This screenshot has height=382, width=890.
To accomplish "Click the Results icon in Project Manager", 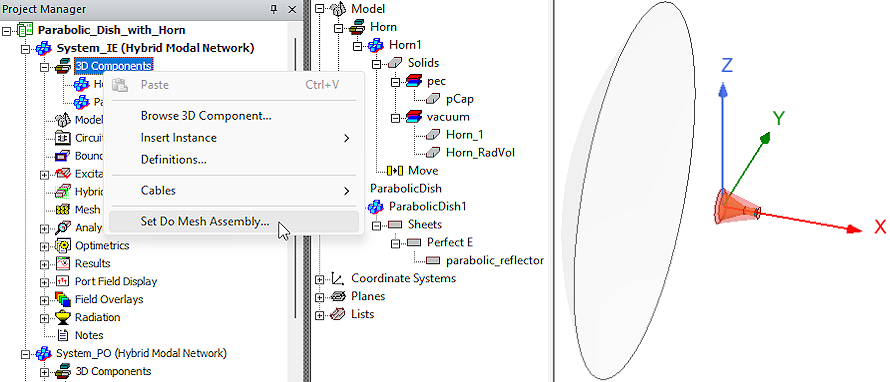I will pyautogui.click(x=63, y=263).
